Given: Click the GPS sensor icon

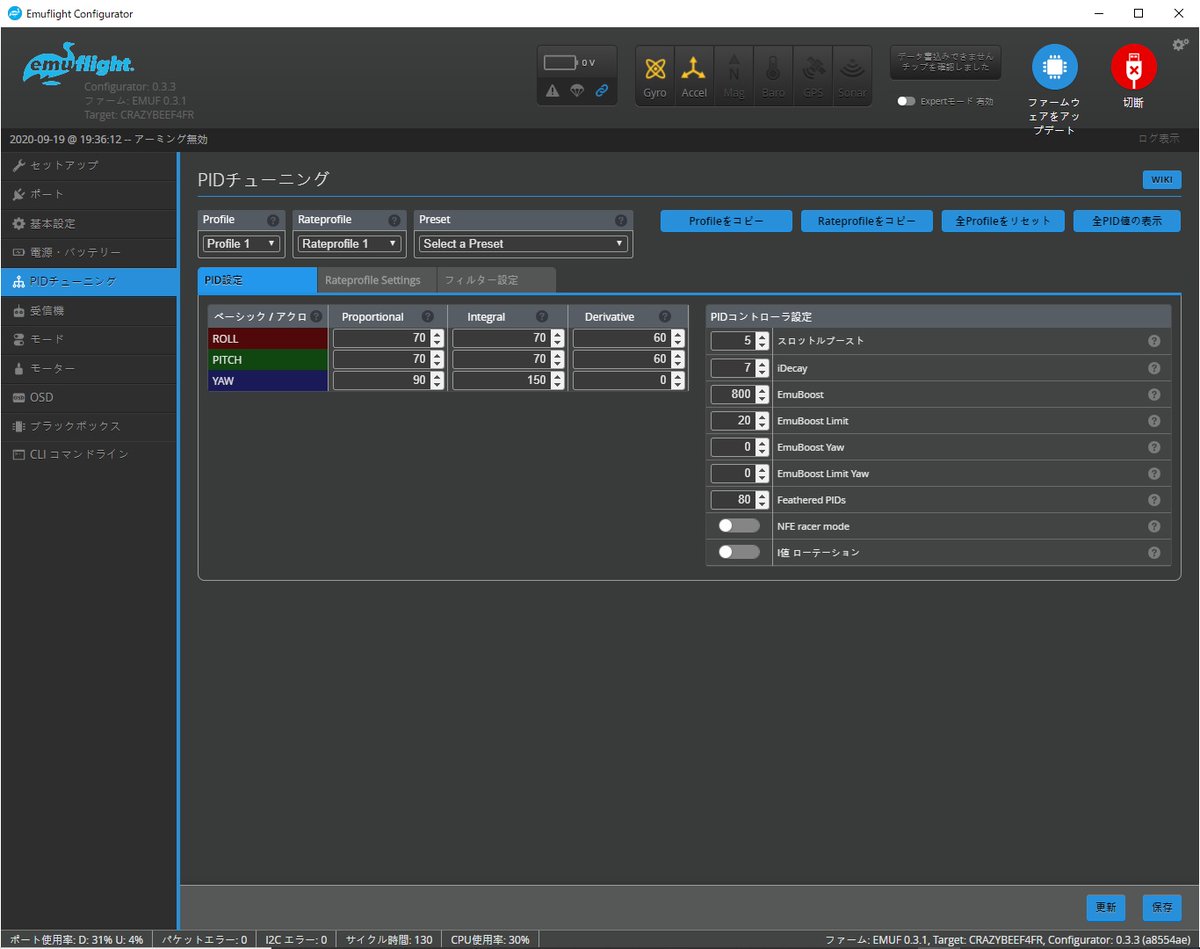Looking at the screenshot, I should click(x=813, y=75).
